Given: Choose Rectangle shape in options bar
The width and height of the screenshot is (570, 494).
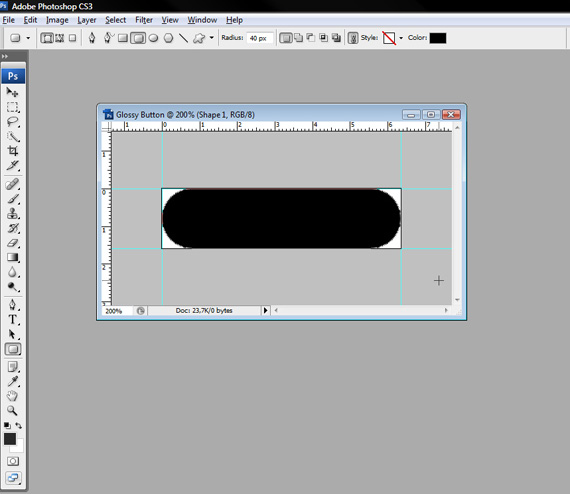Looking at the screenshot, I should point(123,38).
